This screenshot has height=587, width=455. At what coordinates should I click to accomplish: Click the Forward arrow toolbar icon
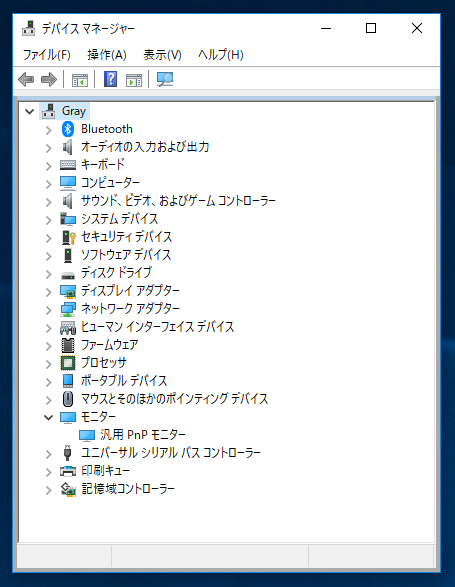(49, 79)
